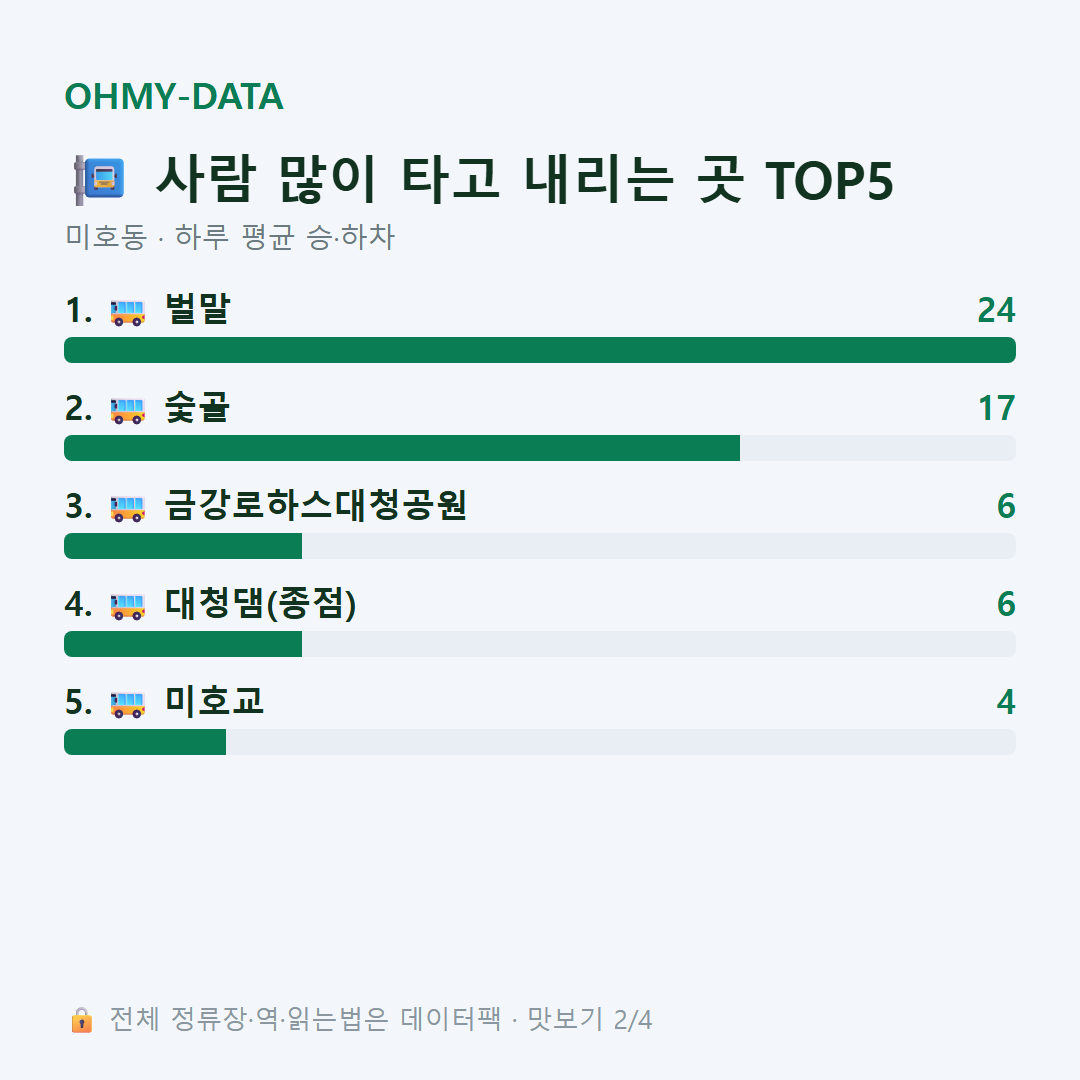Click the OHMY-DATA brand logo text
Viewport: 1080px width, 1080px height.
click(174, 96)
